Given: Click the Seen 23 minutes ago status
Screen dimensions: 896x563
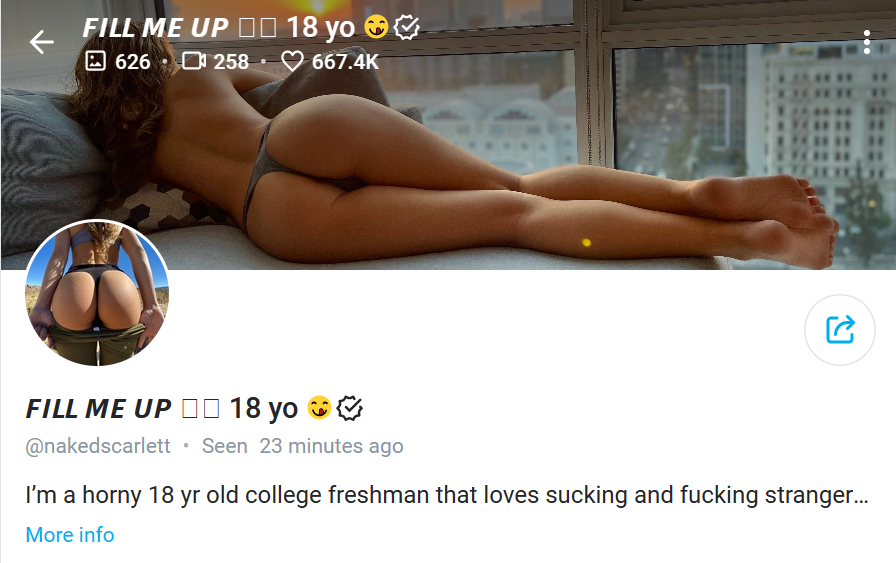Looking at the screenshot, I should (x=302, y=446).
